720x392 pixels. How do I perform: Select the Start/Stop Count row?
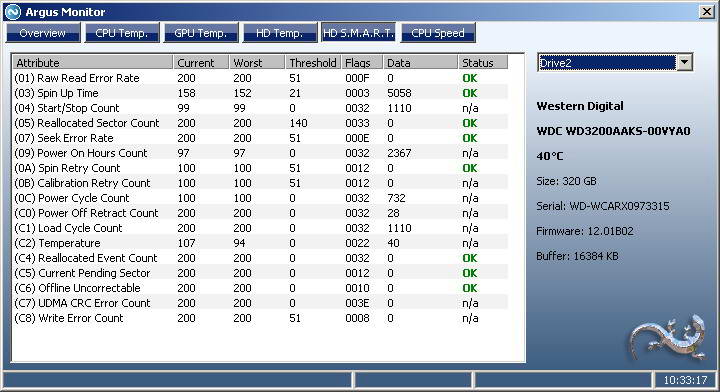(260, 108)
